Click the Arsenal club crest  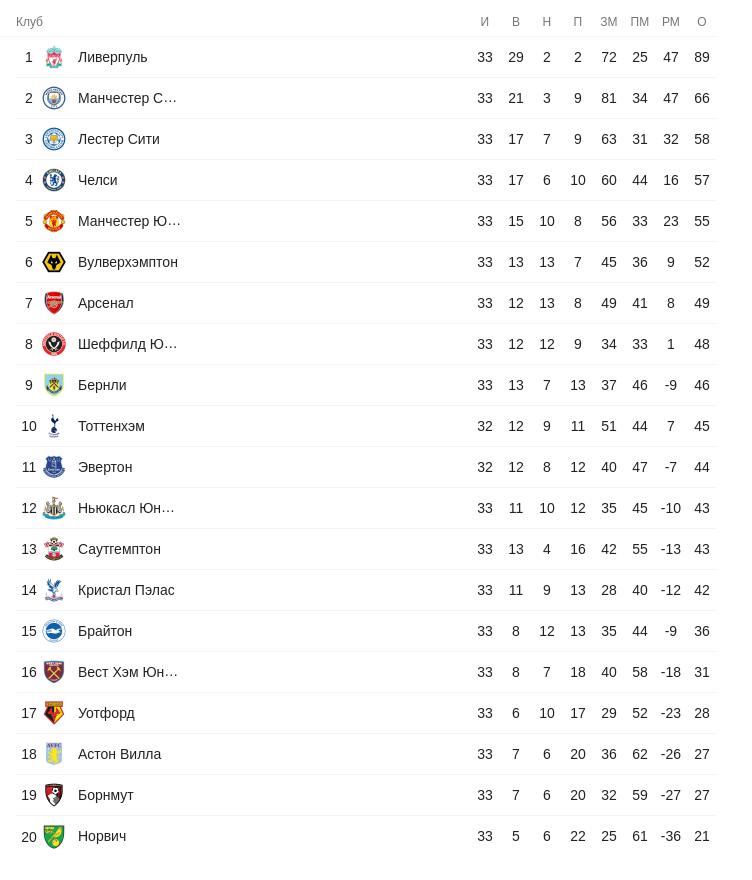tap(54, 303)
